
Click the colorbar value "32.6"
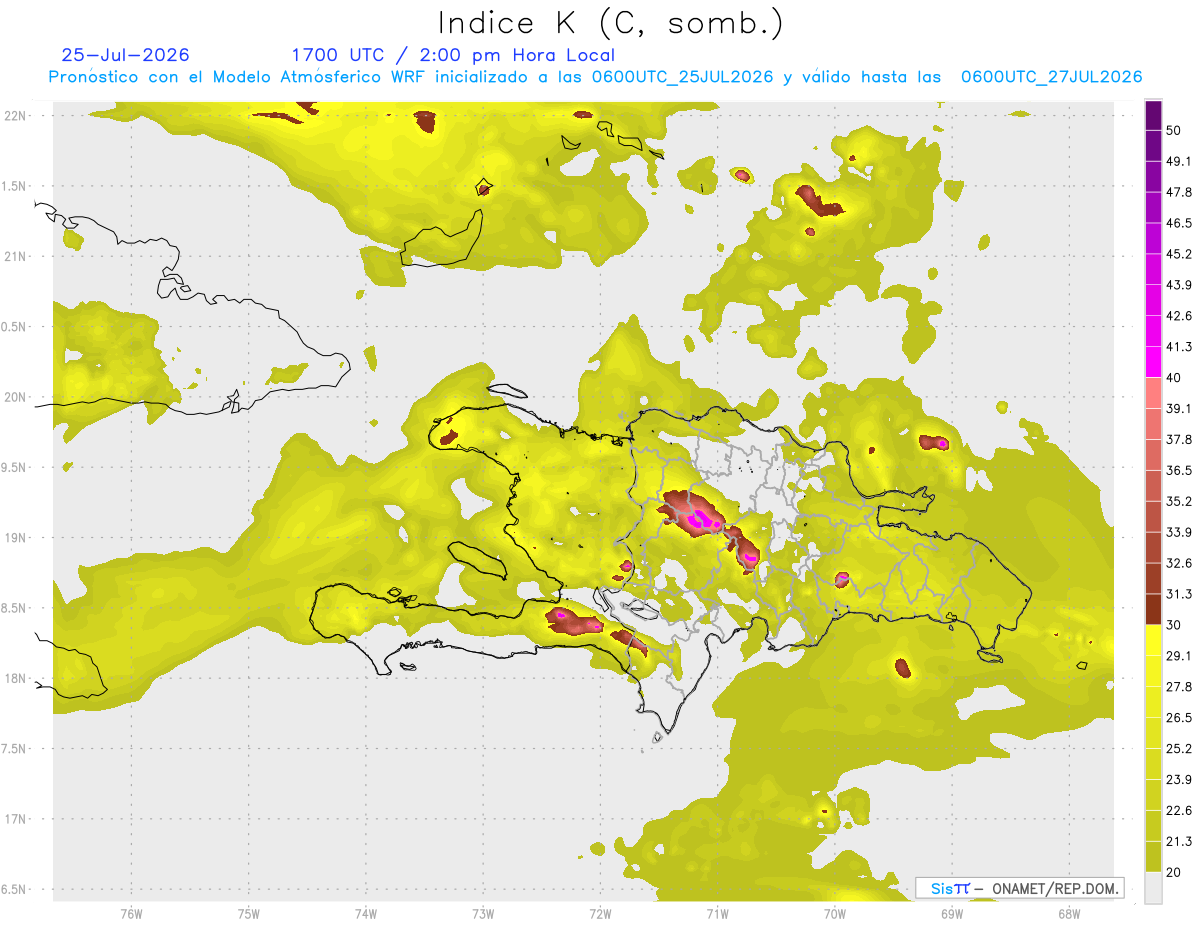tap(1178, 563)
